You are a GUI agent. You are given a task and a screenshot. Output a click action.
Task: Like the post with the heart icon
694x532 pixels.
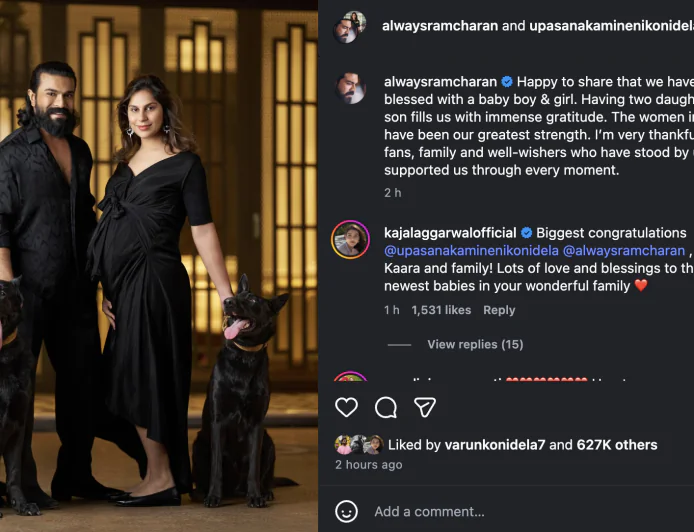(346, 407)
